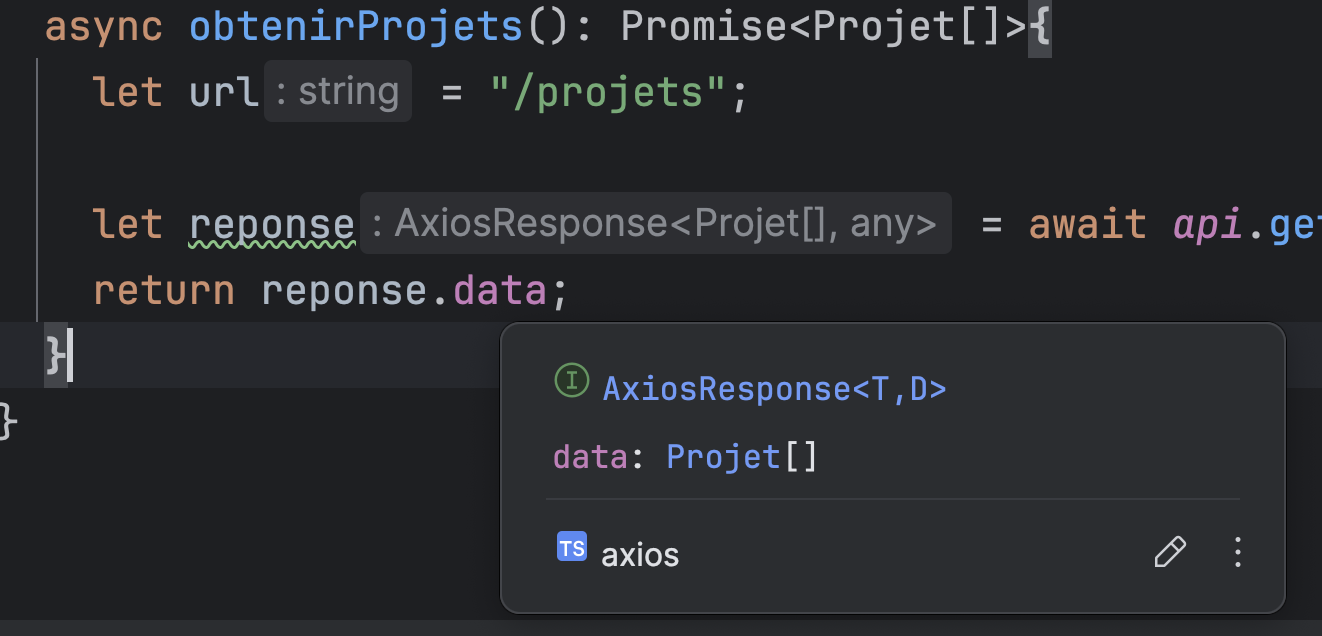The image size is (1322, 636).
Task: Open the three-dot more options menu
Action: click(x=1238, y=552)
